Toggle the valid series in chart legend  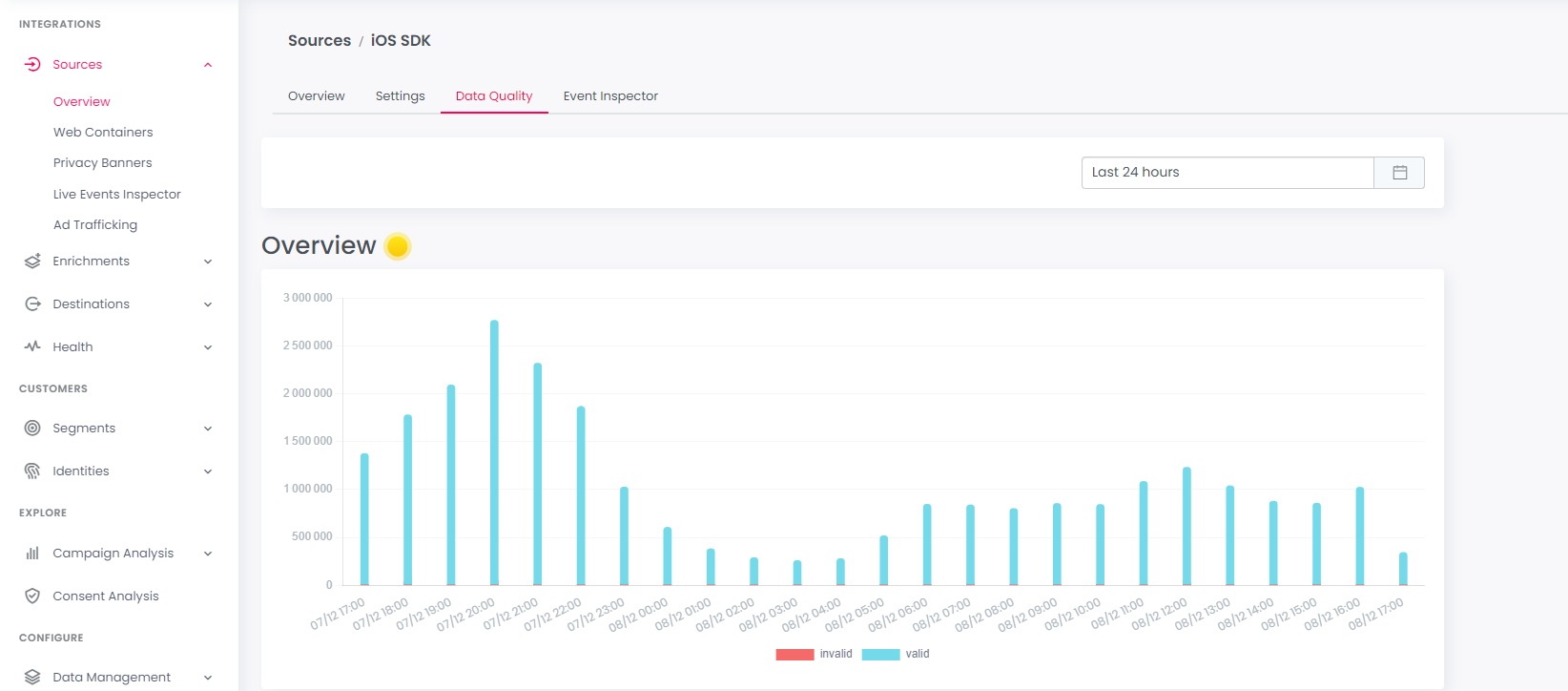pos(896,655)
